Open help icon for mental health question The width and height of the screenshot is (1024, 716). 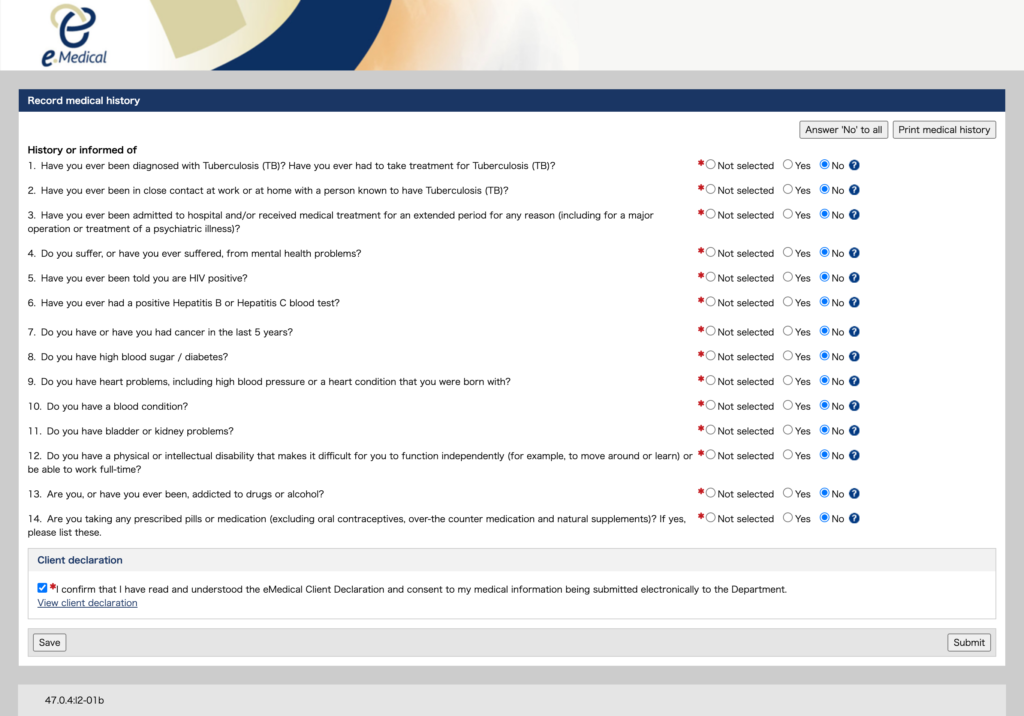tap(855, 253)
